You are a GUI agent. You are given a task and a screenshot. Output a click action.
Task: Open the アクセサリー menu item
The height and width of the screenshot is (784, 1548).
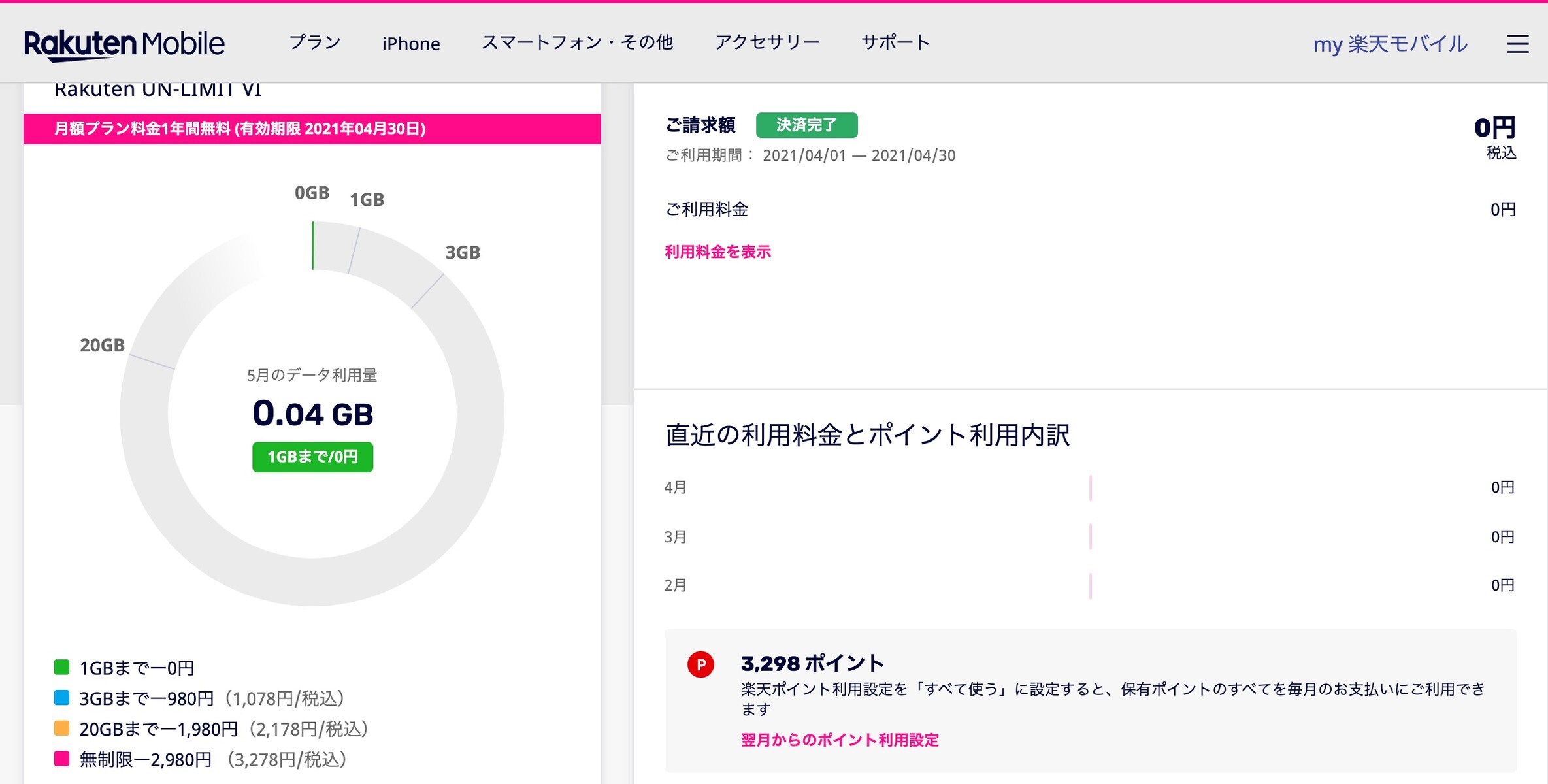tap(767, 43)
